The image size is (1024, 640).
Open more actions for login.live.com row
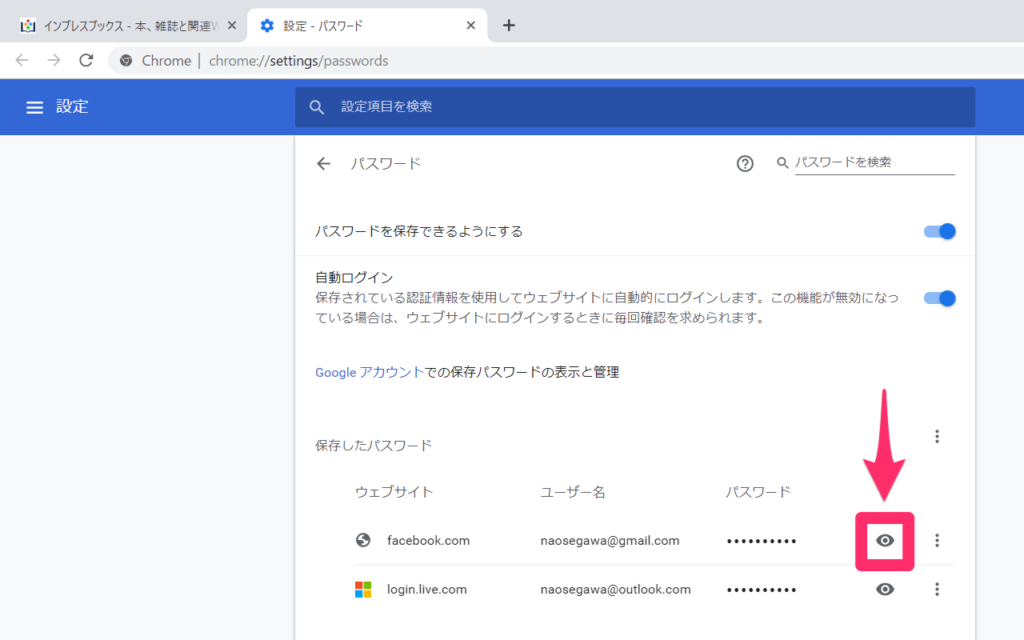coord(937,590)
